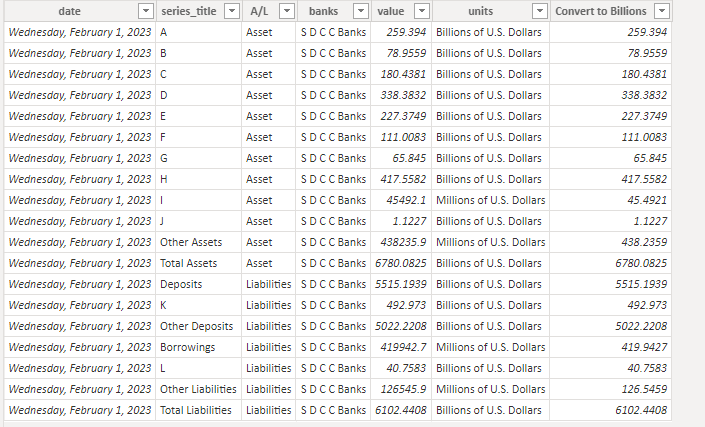Click the 'Other Deposits' cell
This screenshot has width=705, height=427.
[199, 326]
